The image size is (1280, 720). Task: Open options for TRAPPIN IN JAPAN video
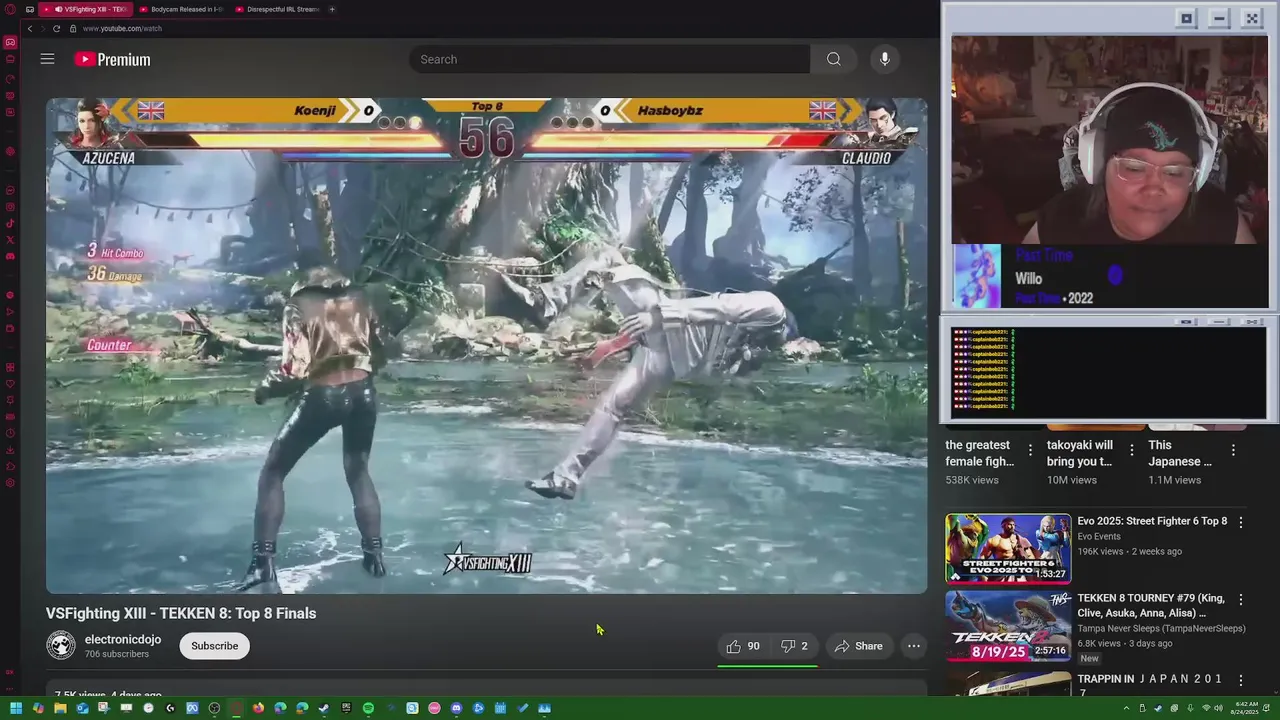coord(1240,680)
